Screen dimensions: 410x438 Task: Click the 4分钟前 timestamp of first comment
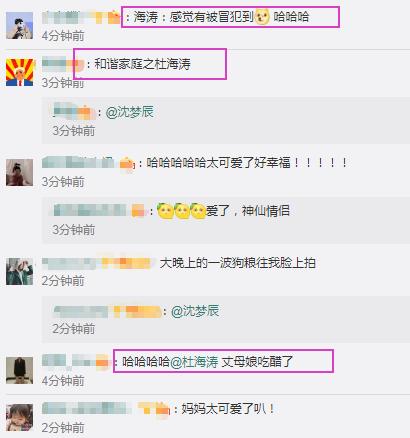tap(63, 35)
